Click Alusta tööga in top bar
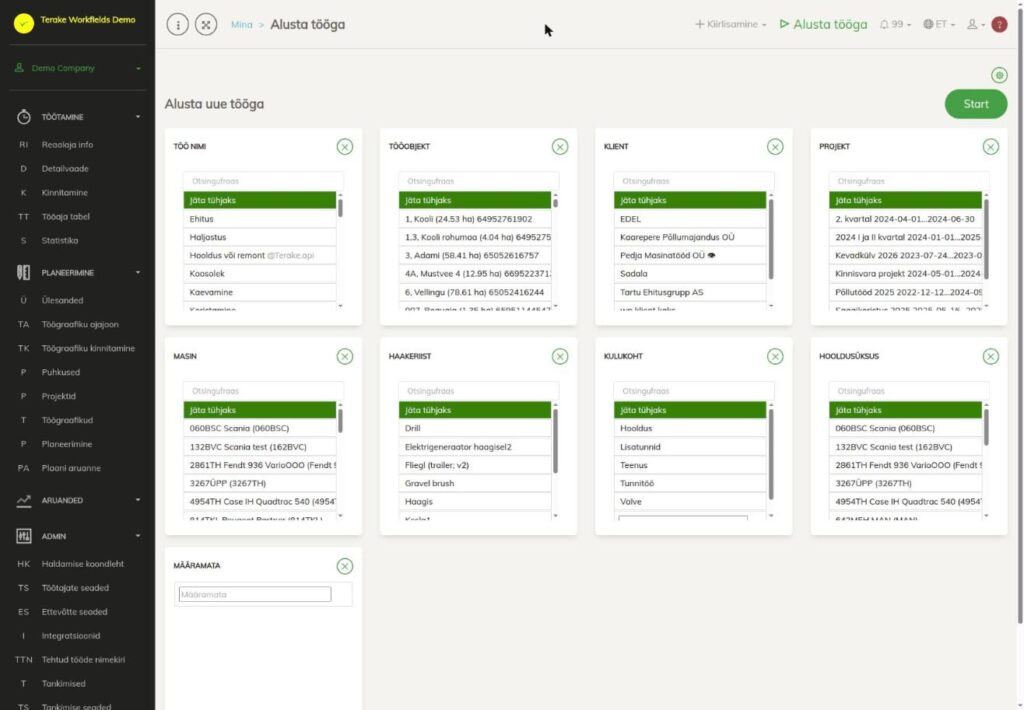The width and height of the screenshot is (1024, 710). (824, 24)
